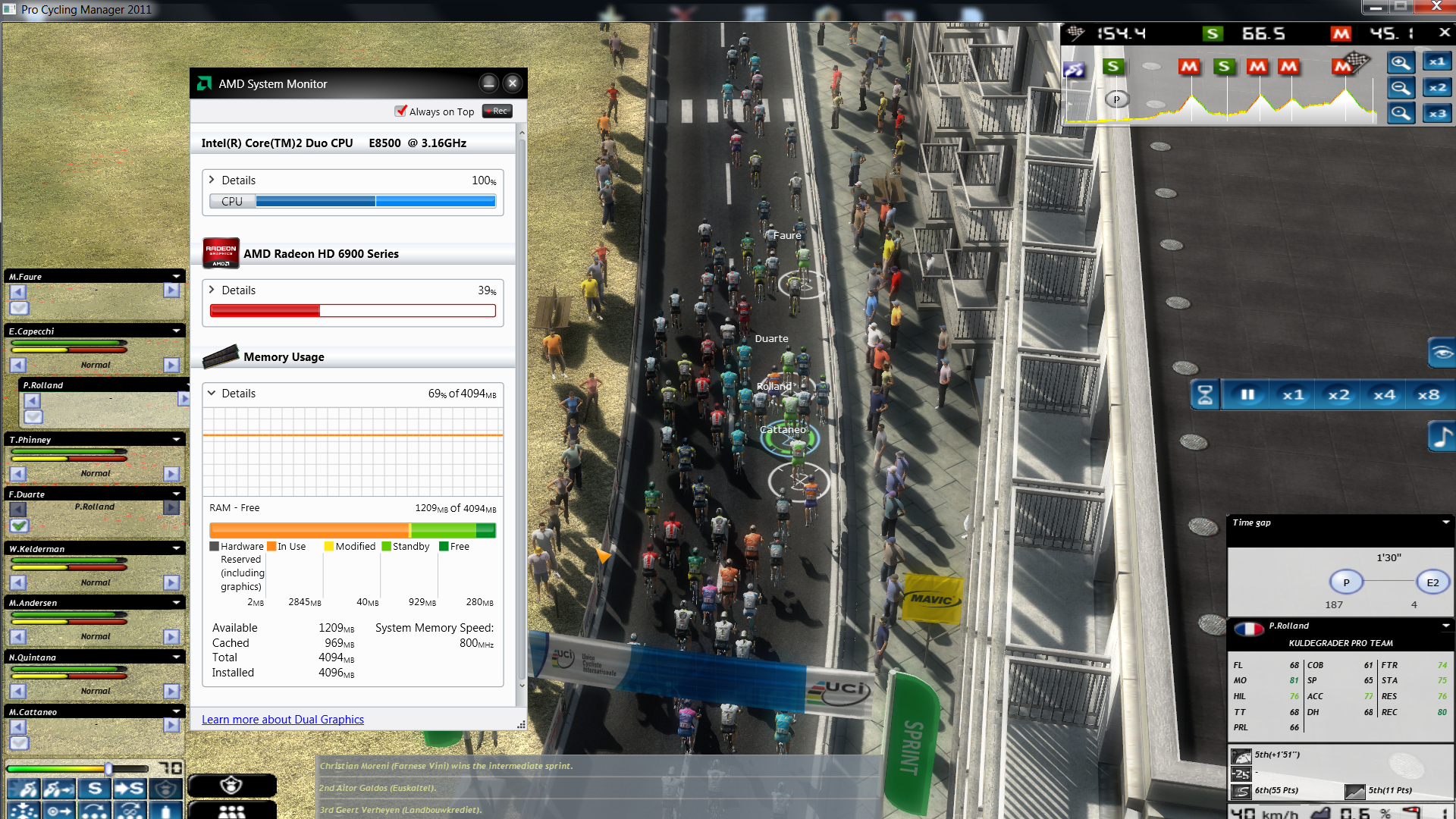Set profile scale to x3
Screen dimensions: 1456x819
(1437, 114)
